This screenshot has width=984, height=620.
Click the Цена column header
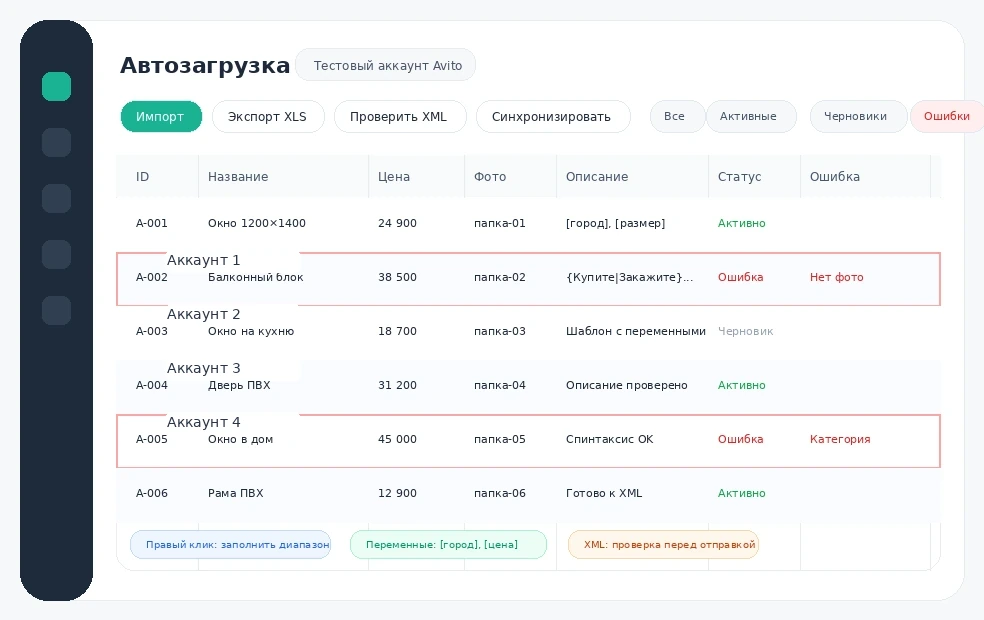[393, 177]
